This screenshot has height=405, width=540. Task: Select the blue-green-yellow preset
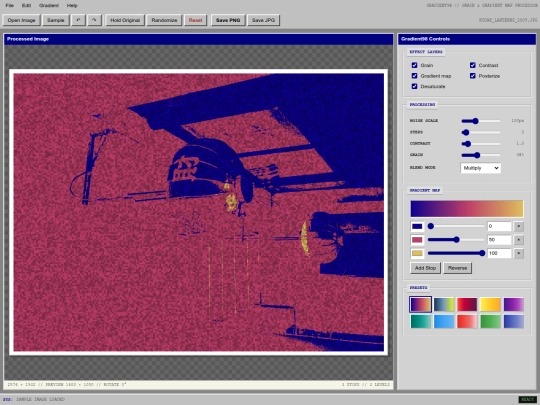pyautogui.click(x=444, y=304)
